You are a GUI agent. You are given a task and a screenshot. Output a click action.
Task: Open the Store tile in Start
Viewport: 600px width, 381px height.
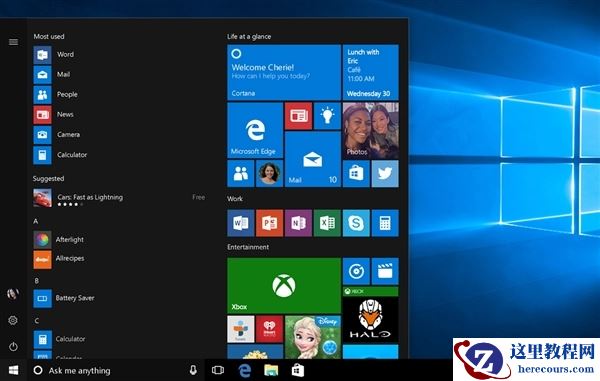(356, 174)
